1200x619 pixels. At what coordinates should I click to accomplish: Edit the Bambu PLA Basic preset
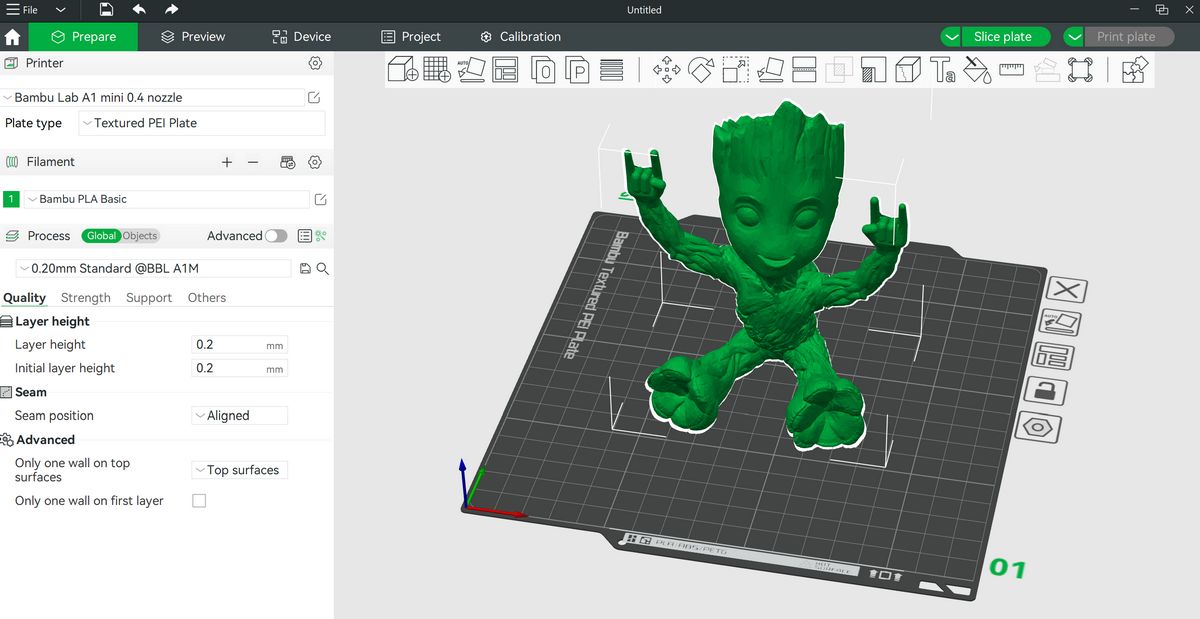pyautogui.click(x=320, y=199)
